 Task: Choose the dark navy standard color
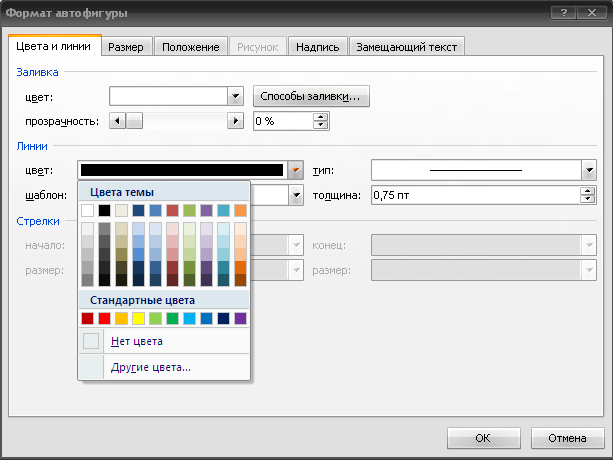pos(224,319)
